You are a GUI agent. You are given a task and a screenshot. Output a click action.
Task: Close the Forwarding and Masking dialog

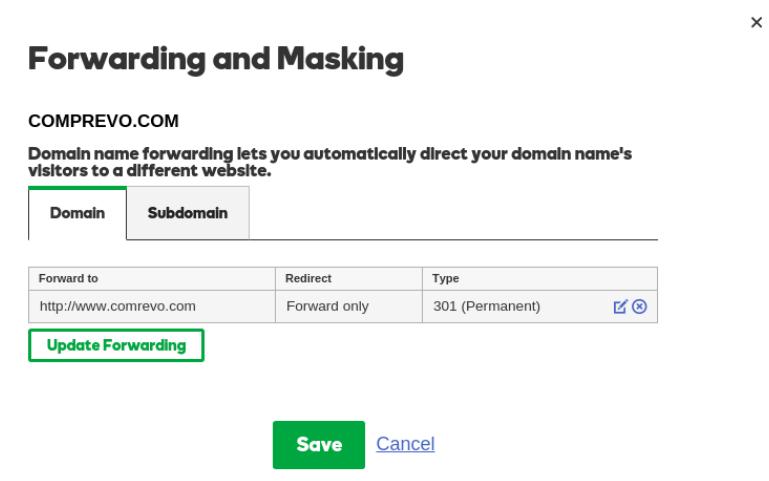coord(756,22)
